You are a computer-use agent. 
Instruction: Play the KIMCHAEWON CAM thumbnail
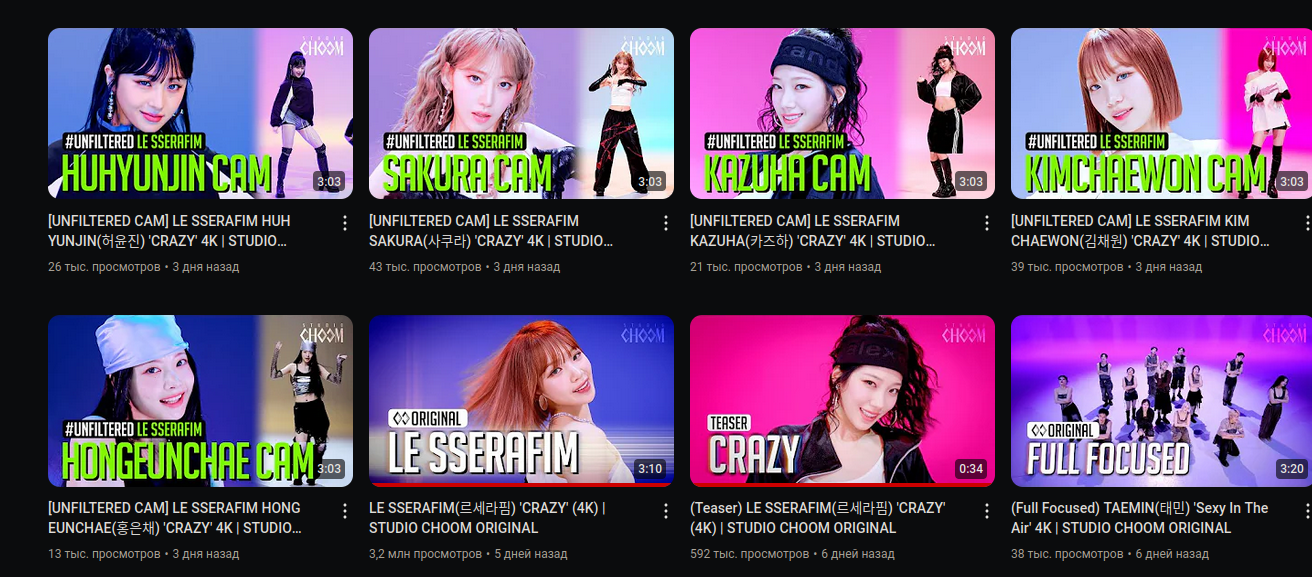pyautogui.click(x=1161, y=113)
